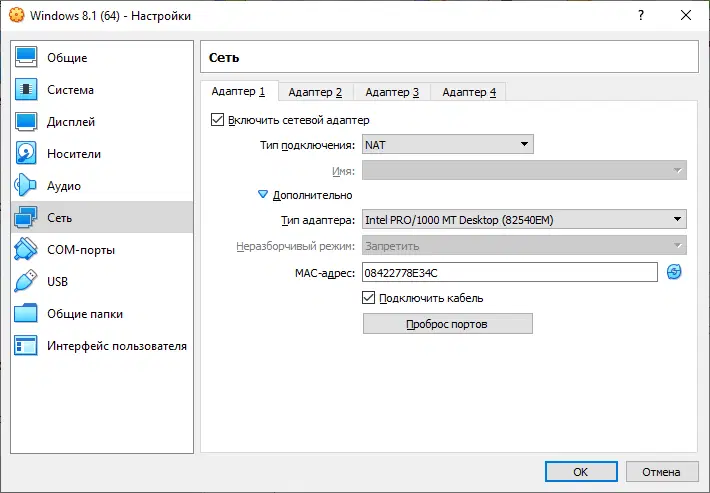
Task: Open the Дисплей screen icon
Action: [x=27, y=122]
